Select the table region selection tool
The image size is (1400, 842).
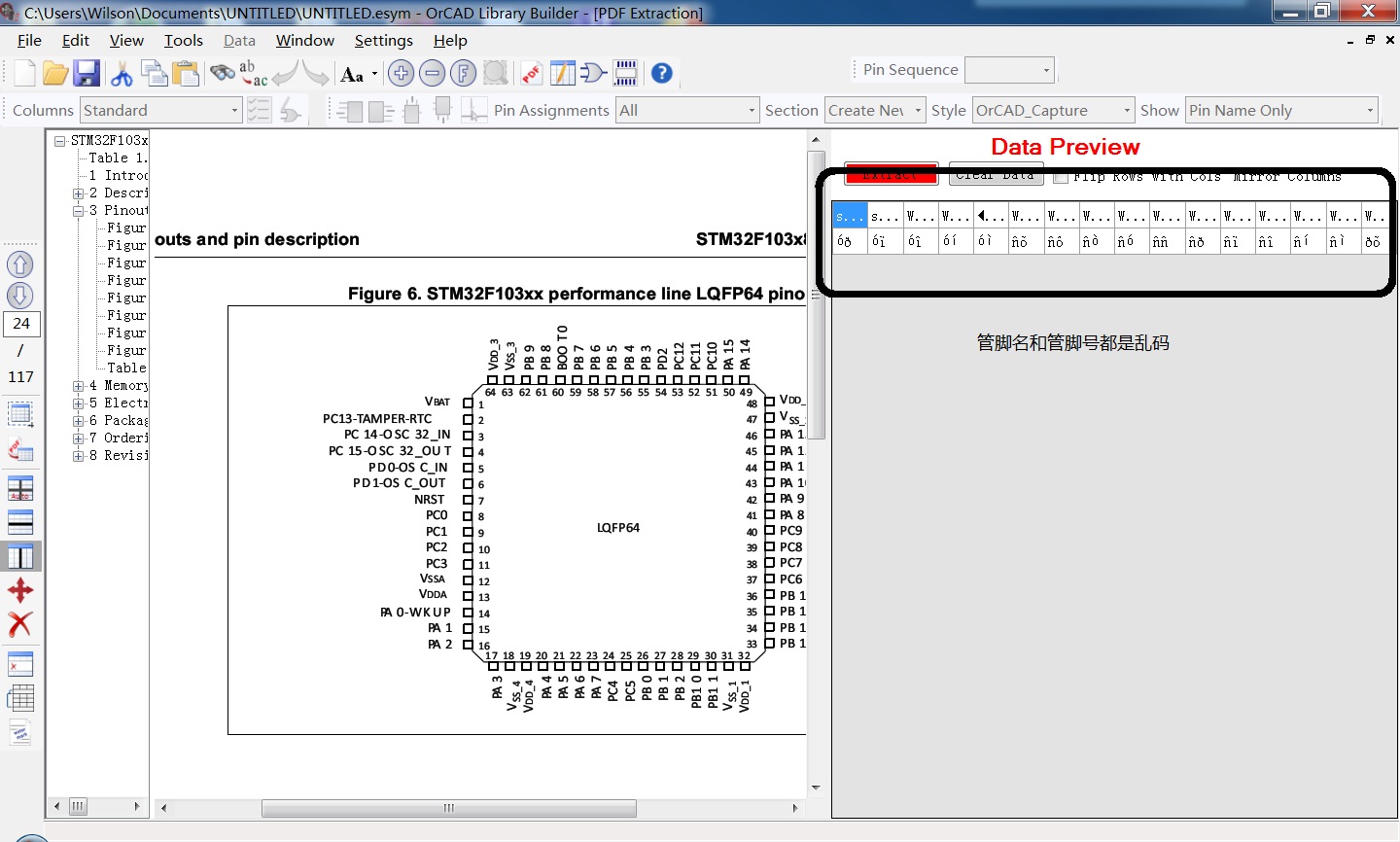point(20,414)
